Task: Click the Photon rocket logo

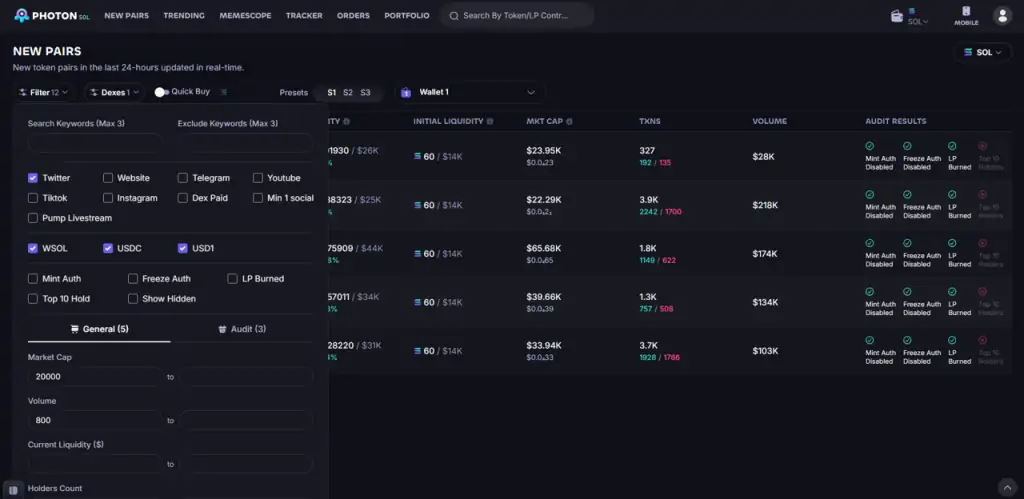Action: 21,16
